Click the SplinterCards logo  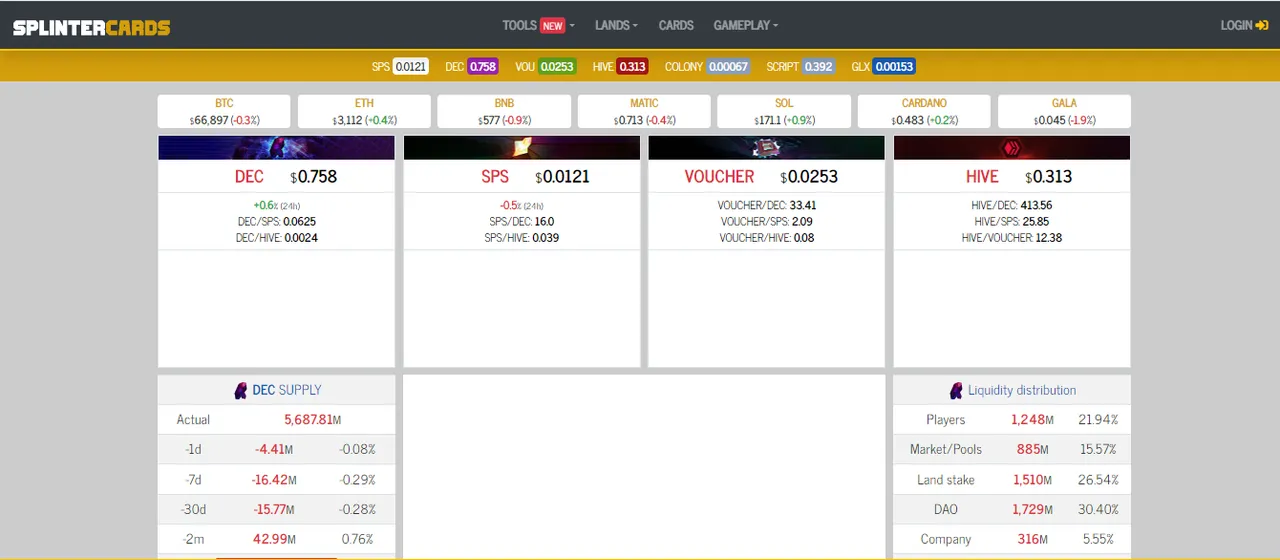(x=91, y=26)
